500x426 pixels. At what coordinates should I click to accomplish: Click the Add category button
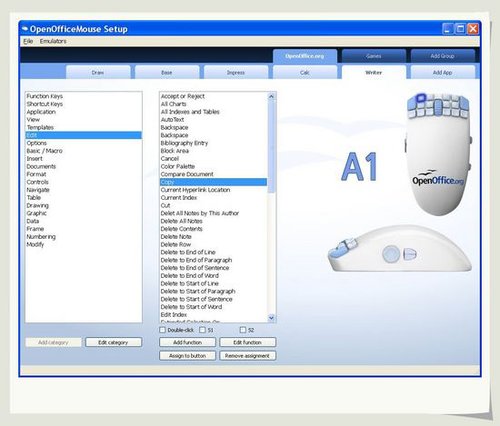click(53, 342)
